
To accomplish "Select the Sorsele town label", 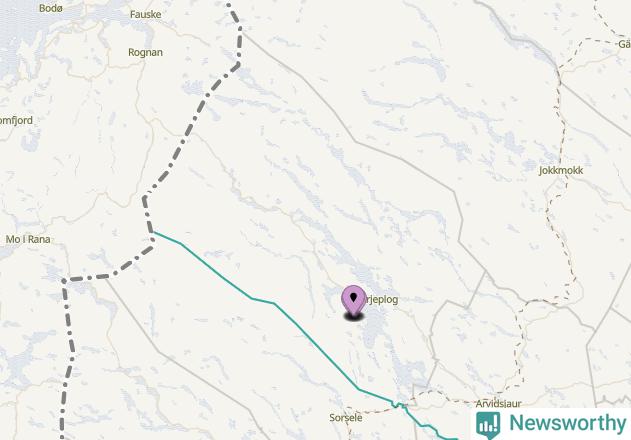I will click(346, 418).
